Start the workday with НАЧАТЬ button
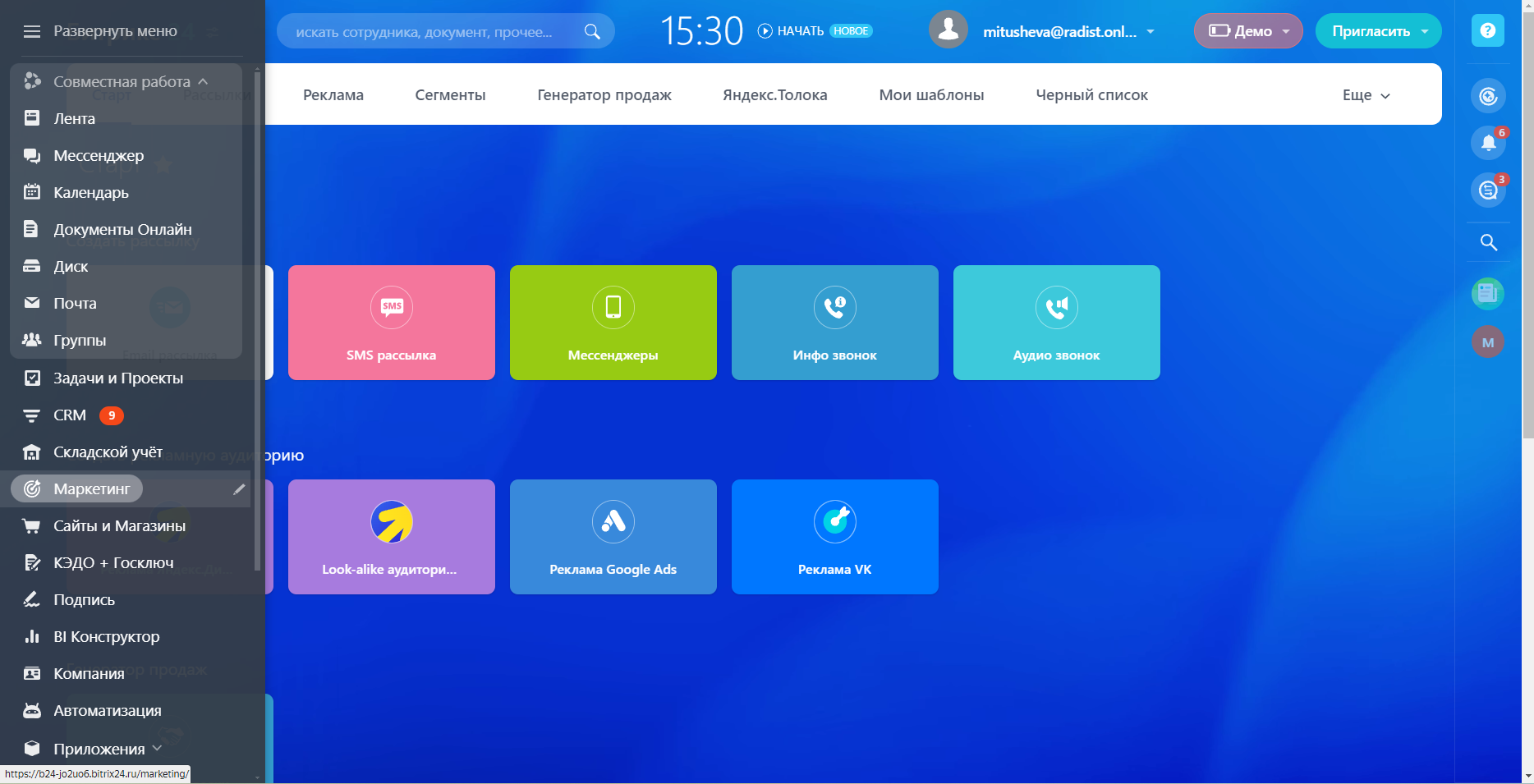 [791, 31]
